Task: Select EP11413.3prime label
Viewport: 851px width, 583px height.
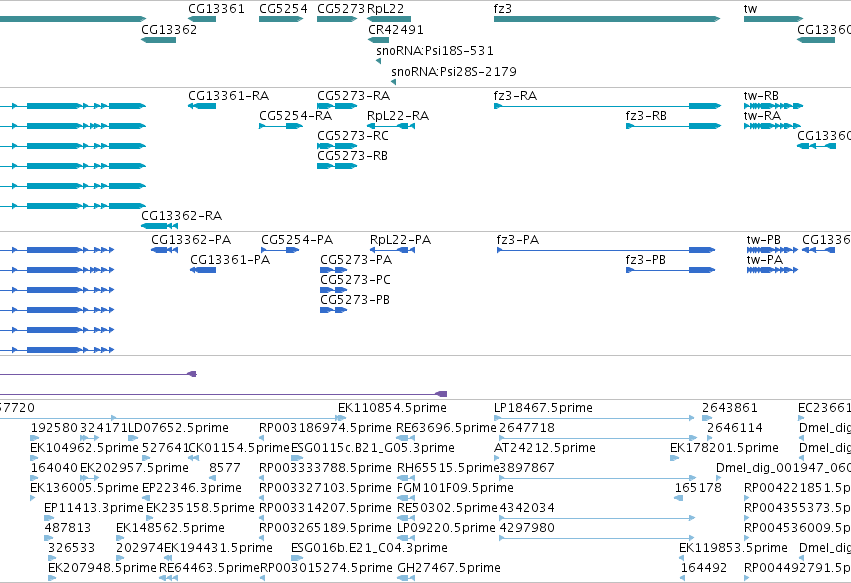Action: [93, 508]
